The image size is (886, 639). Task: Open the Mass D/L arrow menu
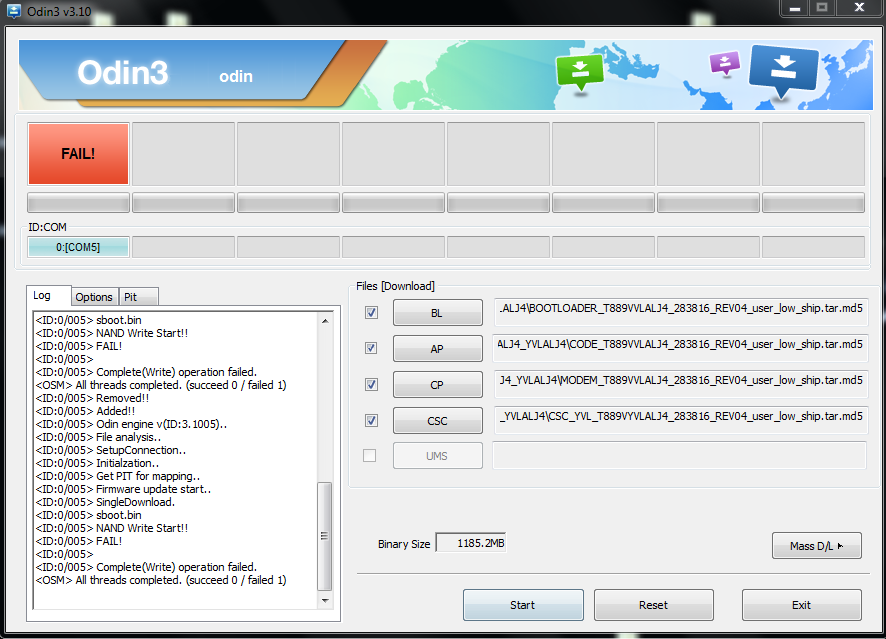coord(816,546)
